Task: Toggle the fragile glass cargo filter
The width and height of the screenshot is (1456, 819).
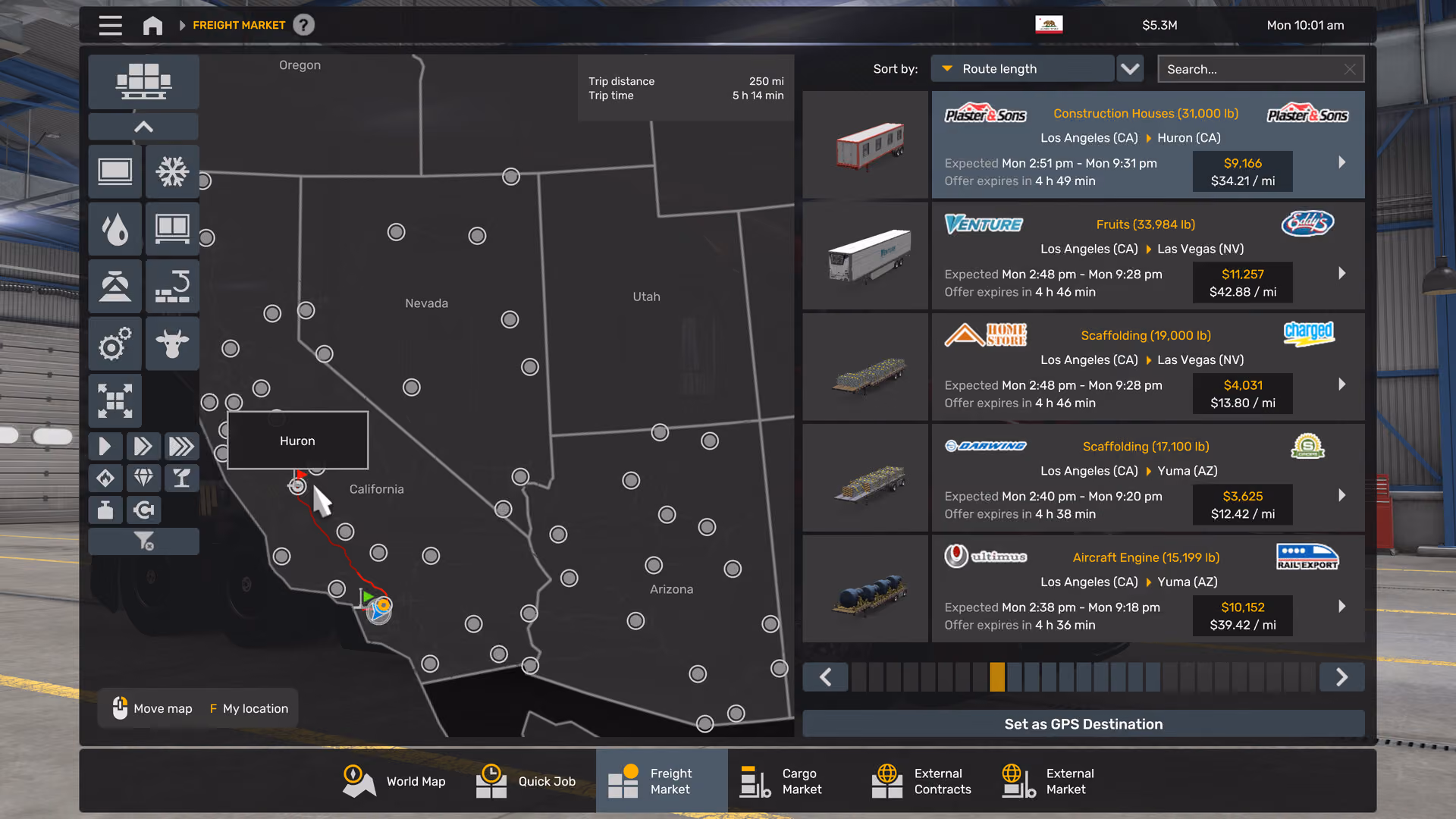Action: pos(181,478)
